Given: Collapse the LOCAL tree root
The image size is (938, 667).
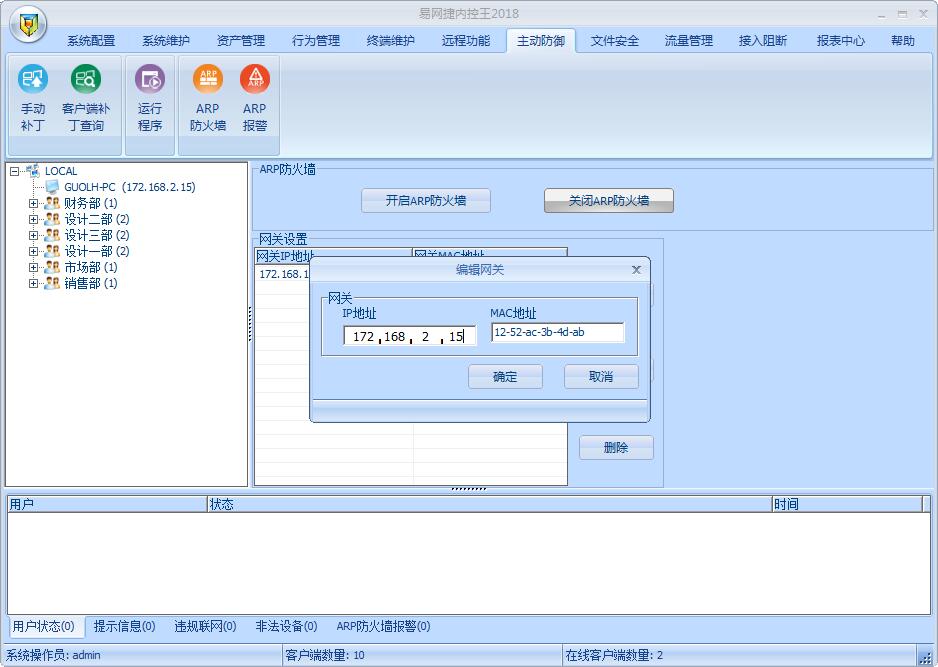Looking at the screenshot, I should coord(14,171).
